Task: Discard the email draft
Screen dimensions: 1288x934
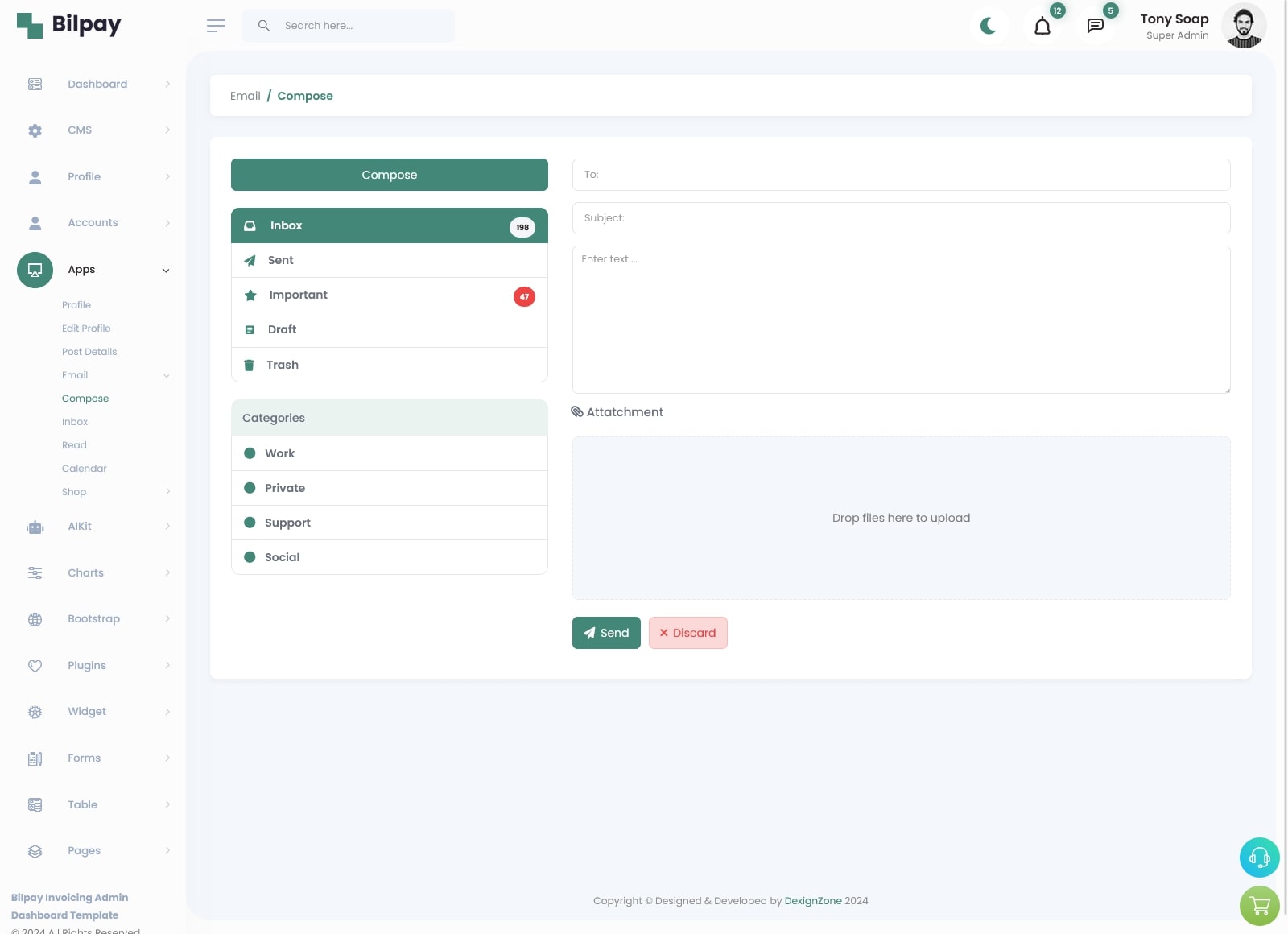Action: click(687, 633)
